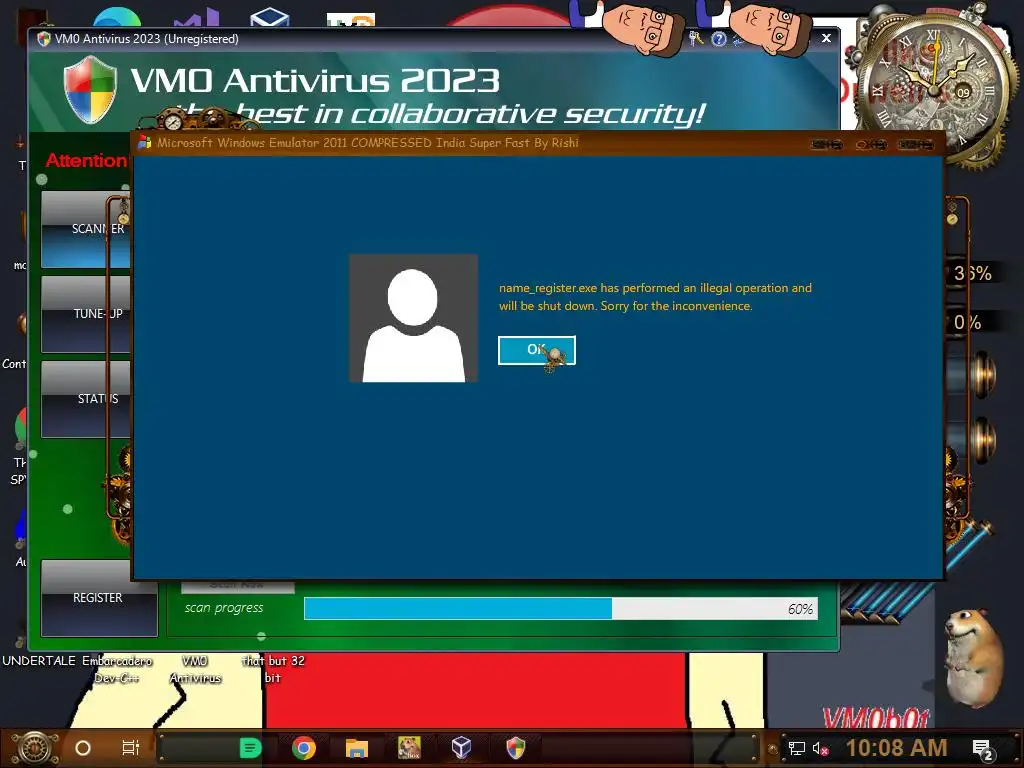Open the green chat app on taskbar

coord(250,748)
